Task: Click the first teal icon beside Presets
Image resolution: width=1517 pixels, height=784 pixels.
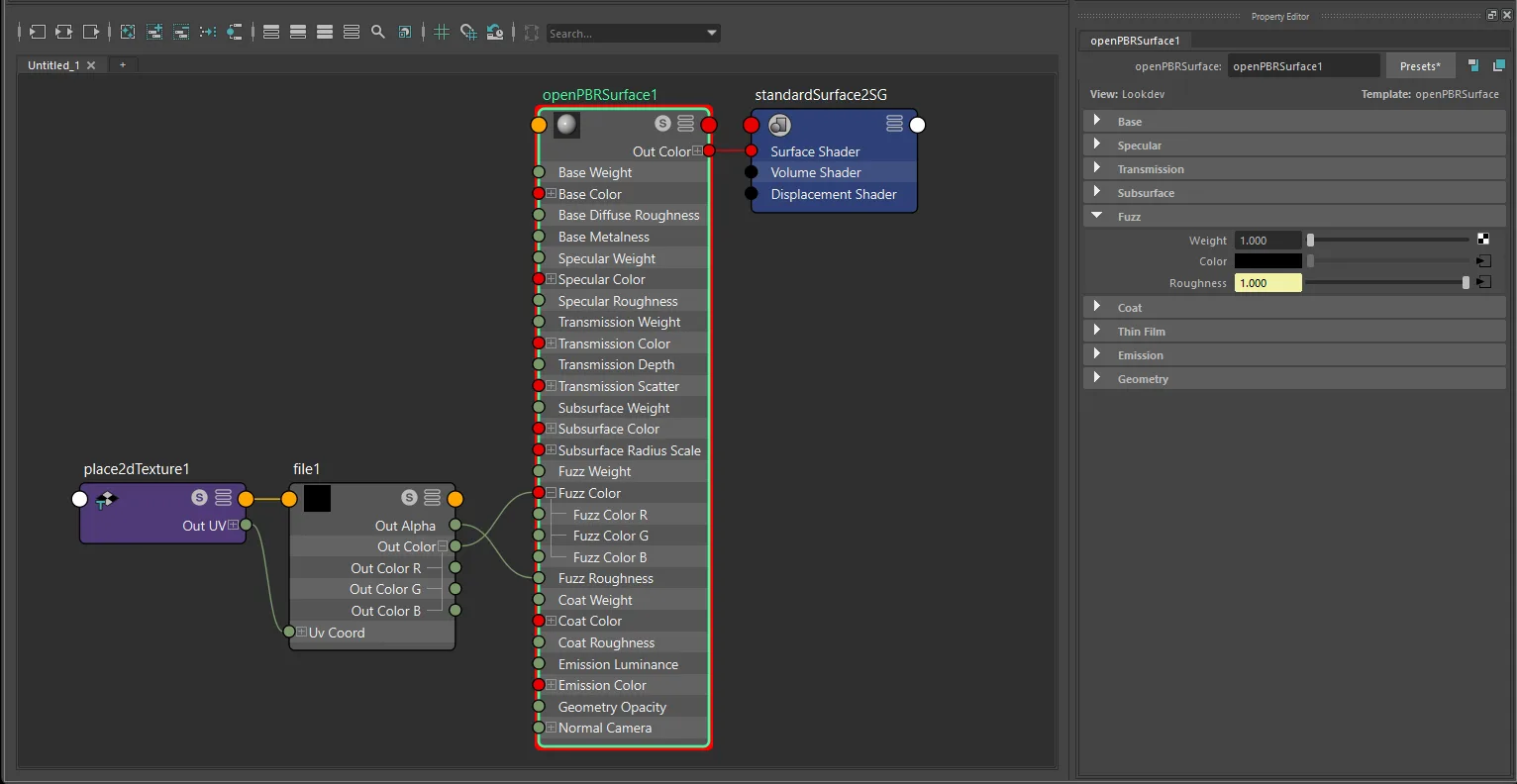Action: coord(1473,65)
